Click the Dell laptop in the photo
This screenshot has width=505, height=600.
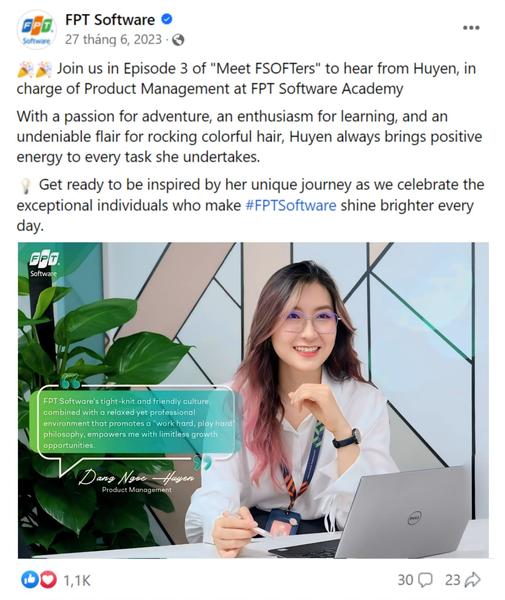383,513
